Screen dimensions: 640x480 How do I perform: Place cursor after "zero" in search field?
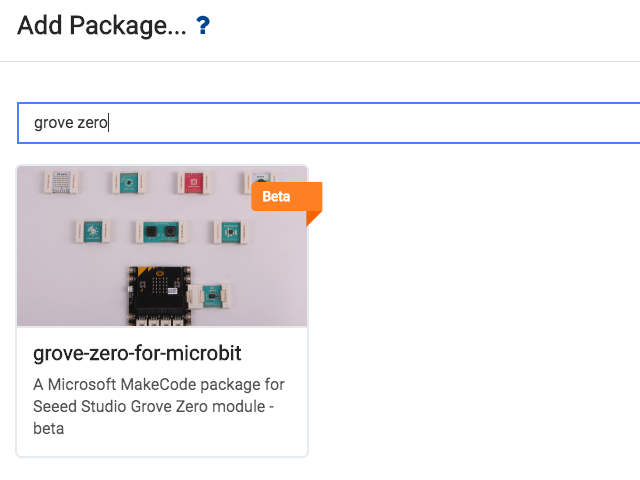click(x=108, y=123)
